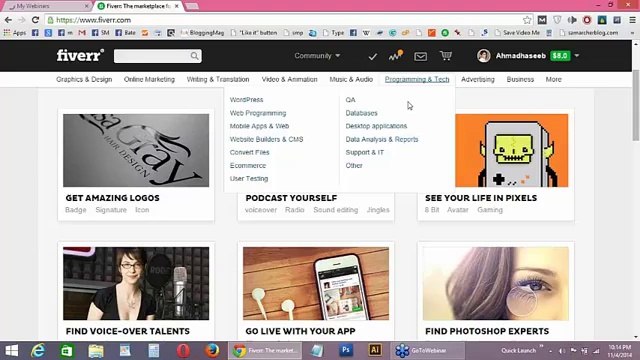Open the Windows Store taskbar icon
The image size is (640, 360).
pos(67,350)
